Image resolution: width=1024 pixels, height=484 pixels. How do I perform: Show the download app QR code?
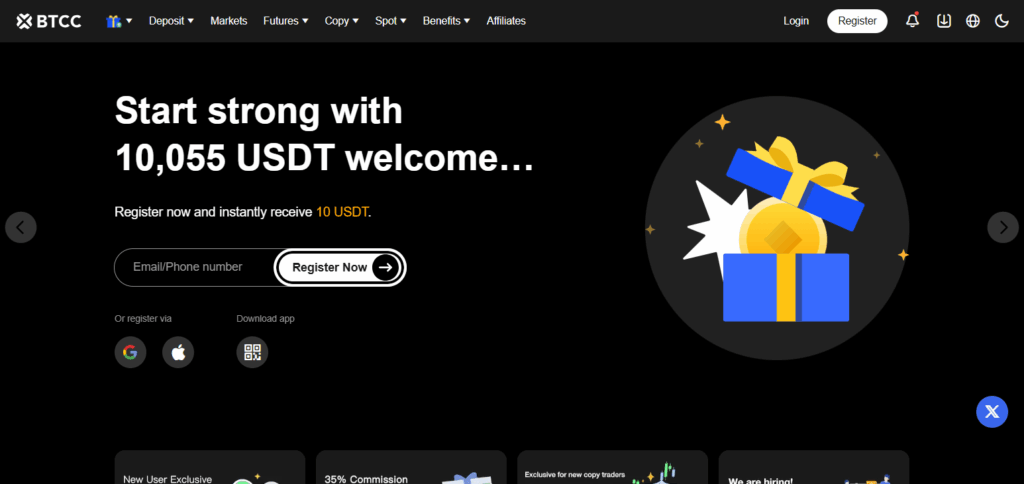point(252,353)
